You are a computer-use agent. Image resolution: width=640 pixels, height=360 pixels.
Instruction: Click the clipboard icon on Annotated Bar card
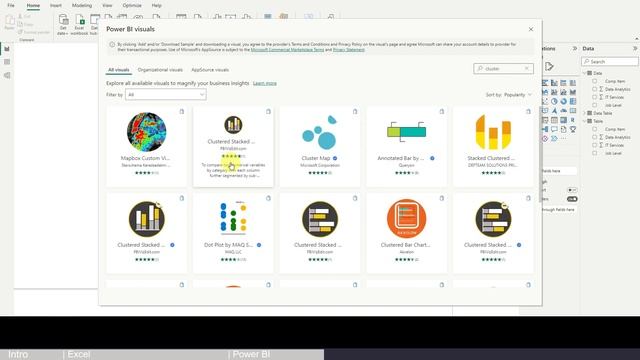point(442,111)
